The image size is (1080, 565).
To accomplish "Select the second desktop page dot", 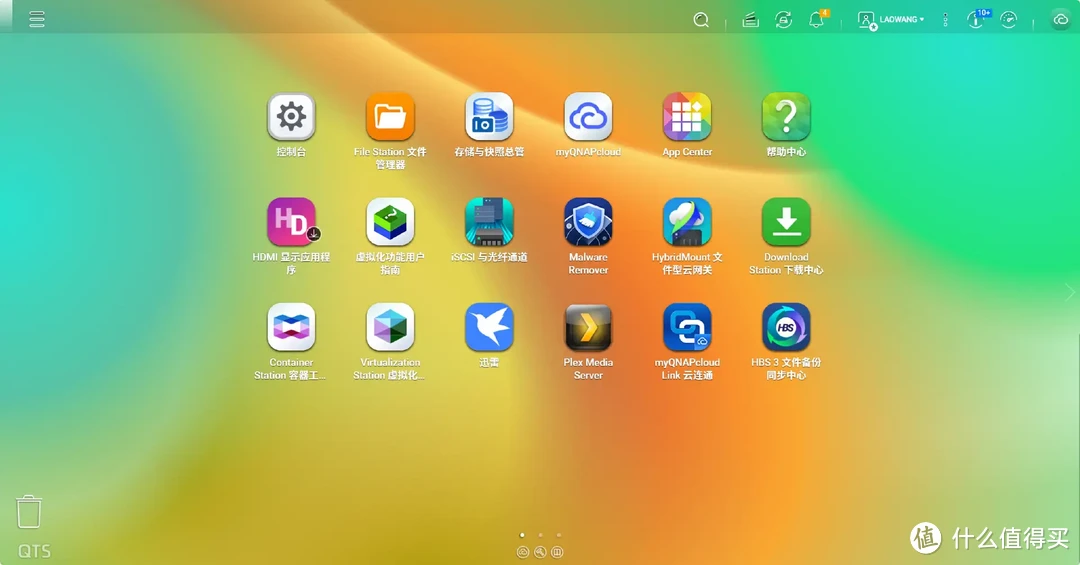I will point(541,535).
